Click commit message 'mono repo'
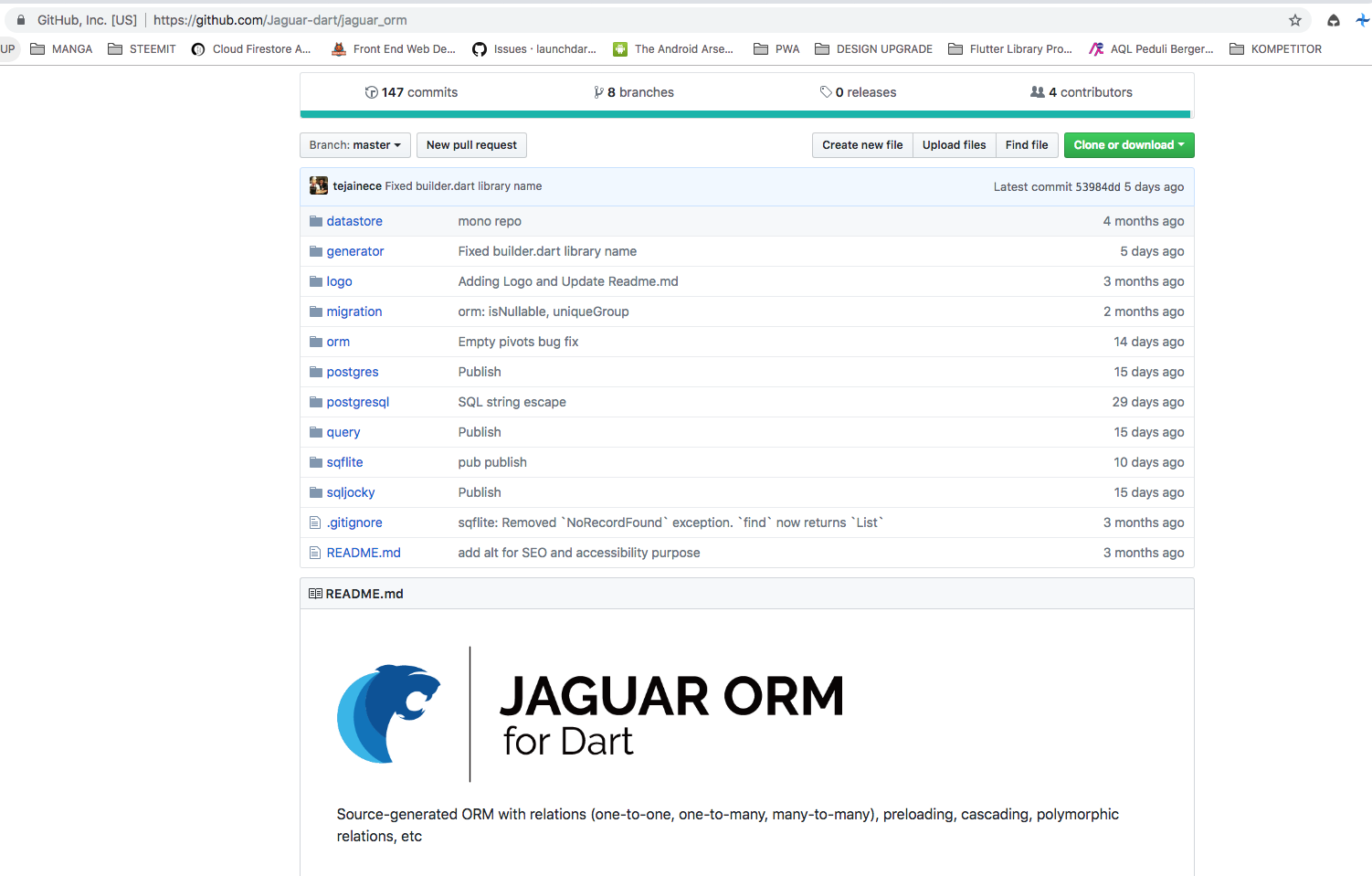 click(x=490, y=221)
